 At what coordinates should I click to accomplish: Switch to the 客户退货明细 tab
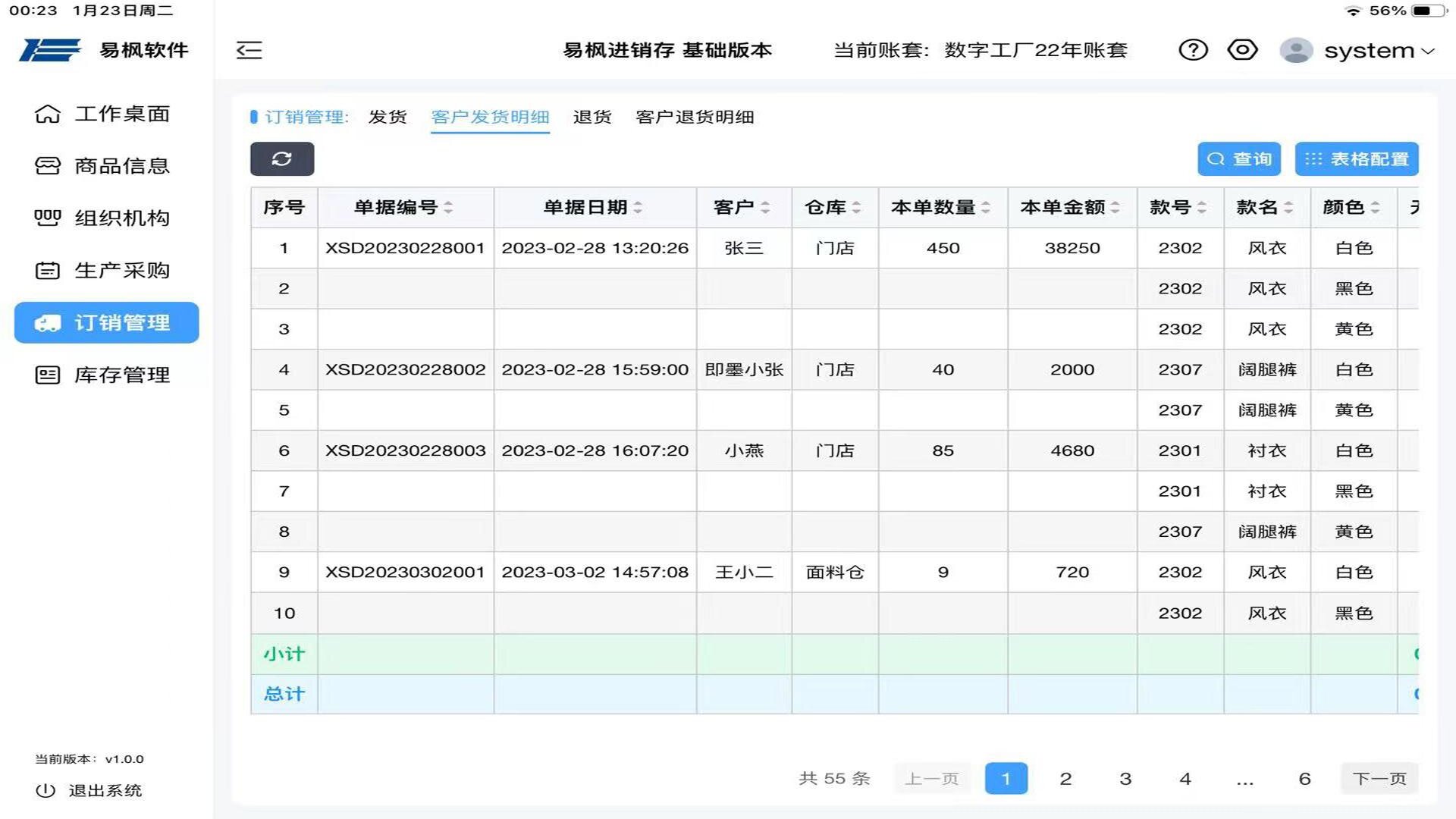[694, 117]
